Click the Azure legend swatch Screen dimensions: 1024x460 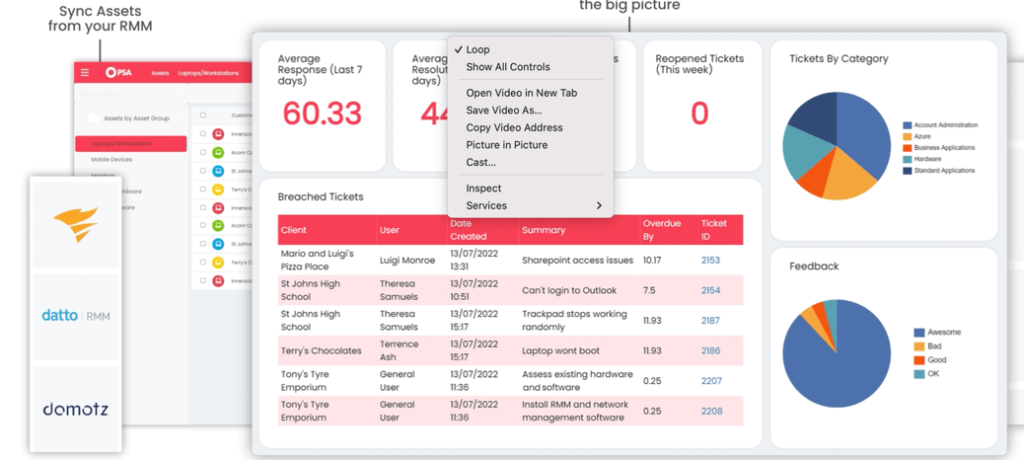(907, 137)
